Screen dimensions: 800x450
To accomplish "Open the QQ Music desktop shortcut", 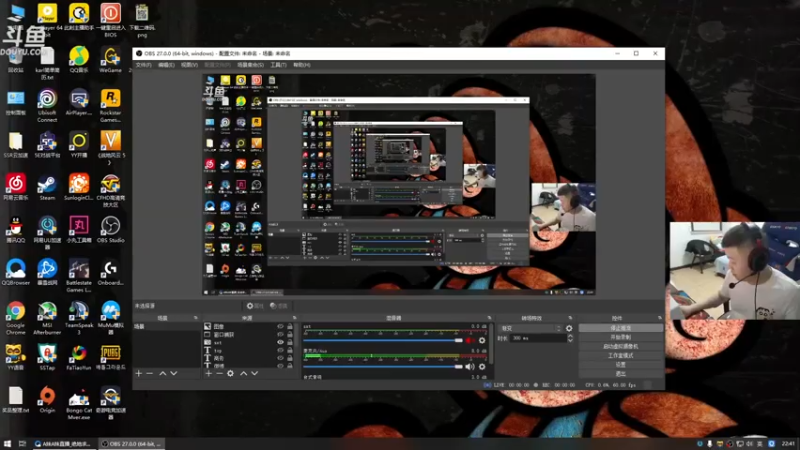I will [79, 60].
